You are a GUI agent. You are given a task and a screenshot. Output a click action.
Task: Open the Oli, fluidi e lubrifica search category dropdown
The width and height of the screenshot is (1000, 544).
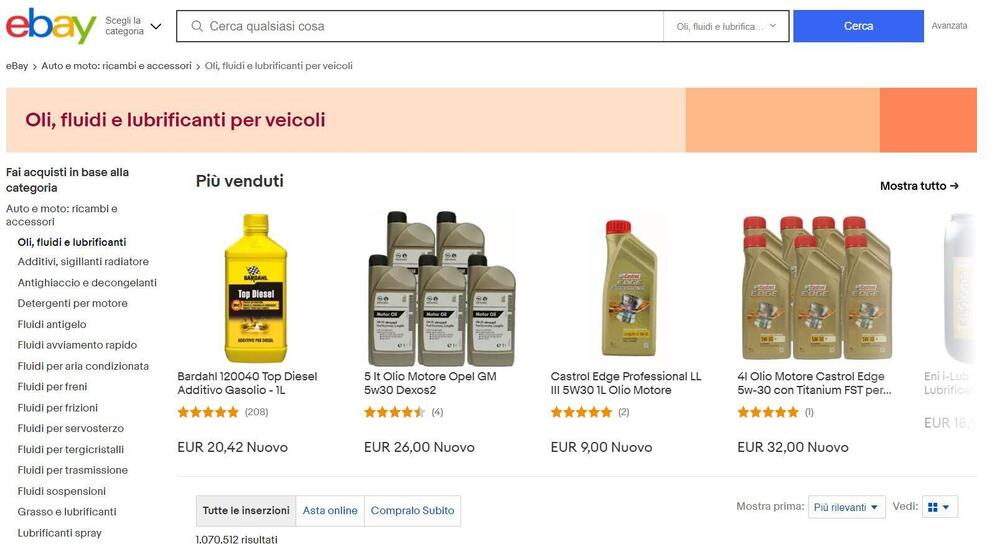[726, 26]
